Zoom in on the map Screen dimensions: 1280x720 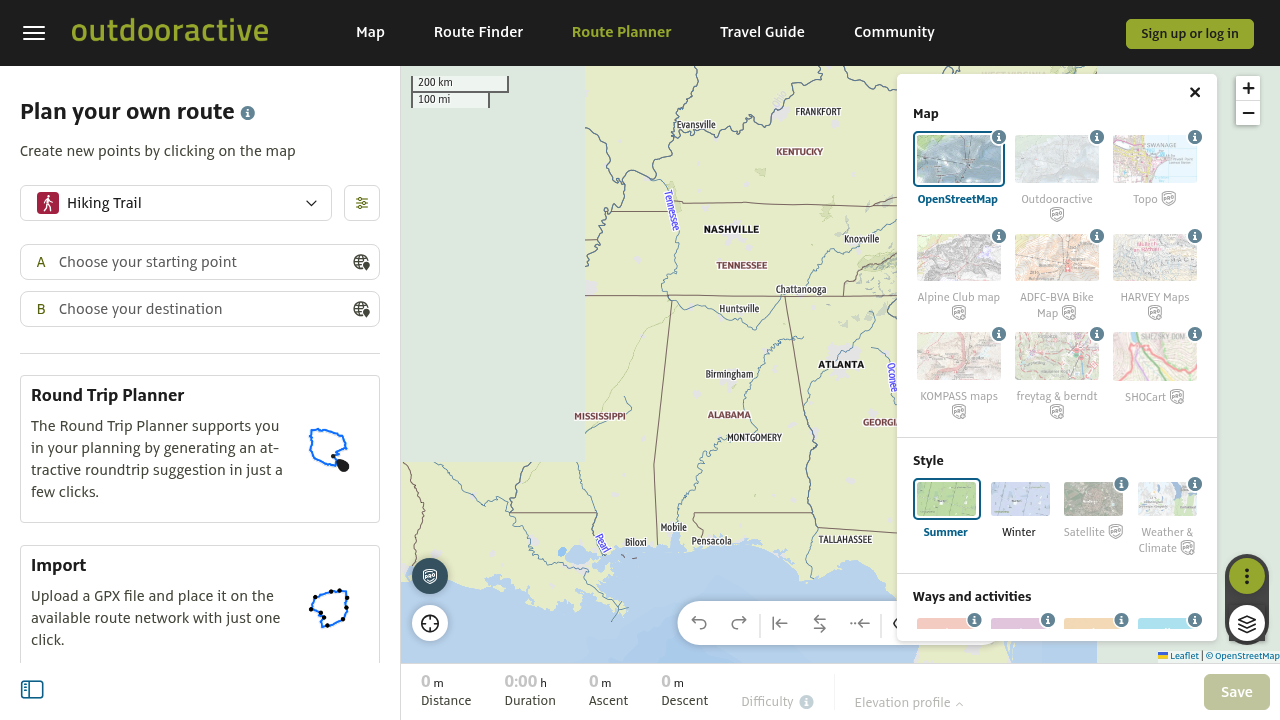click(x=1248, y=88)
